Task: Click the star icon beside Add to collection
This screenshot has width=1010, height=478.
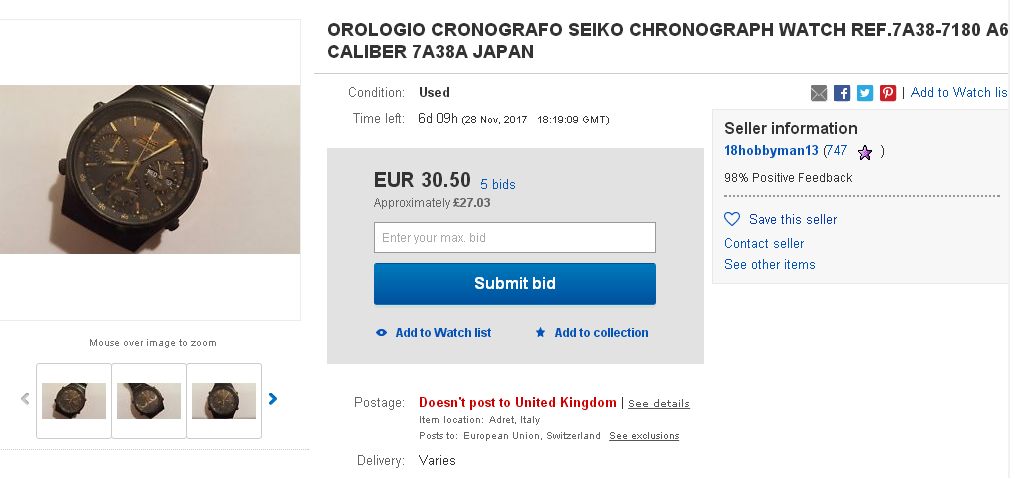Action: pos(541,333)
